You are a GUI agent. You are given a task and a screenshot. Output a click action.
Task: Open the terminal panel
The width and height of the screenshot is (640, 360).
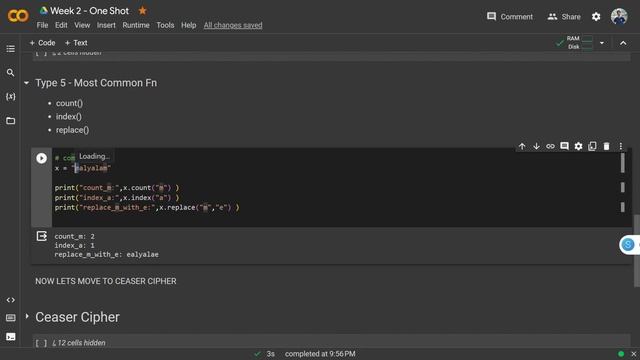click(x=11, y=337)
